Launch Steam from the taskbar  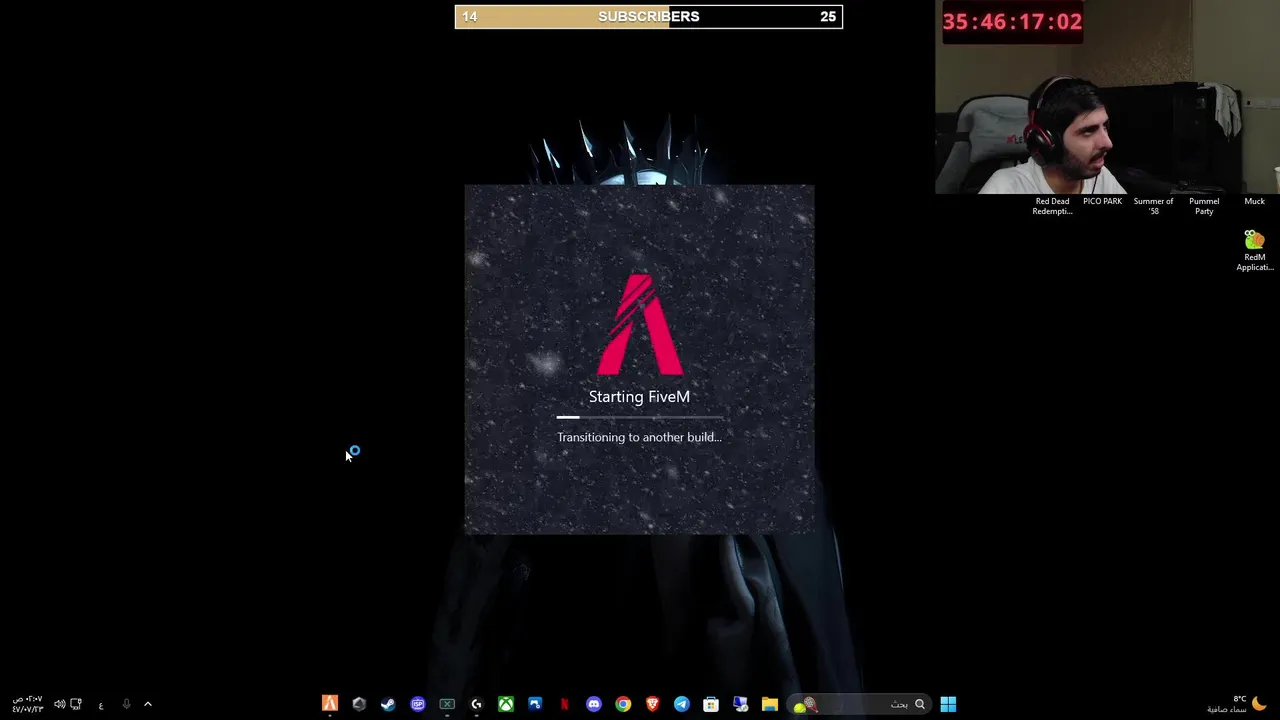pos(388,704)
